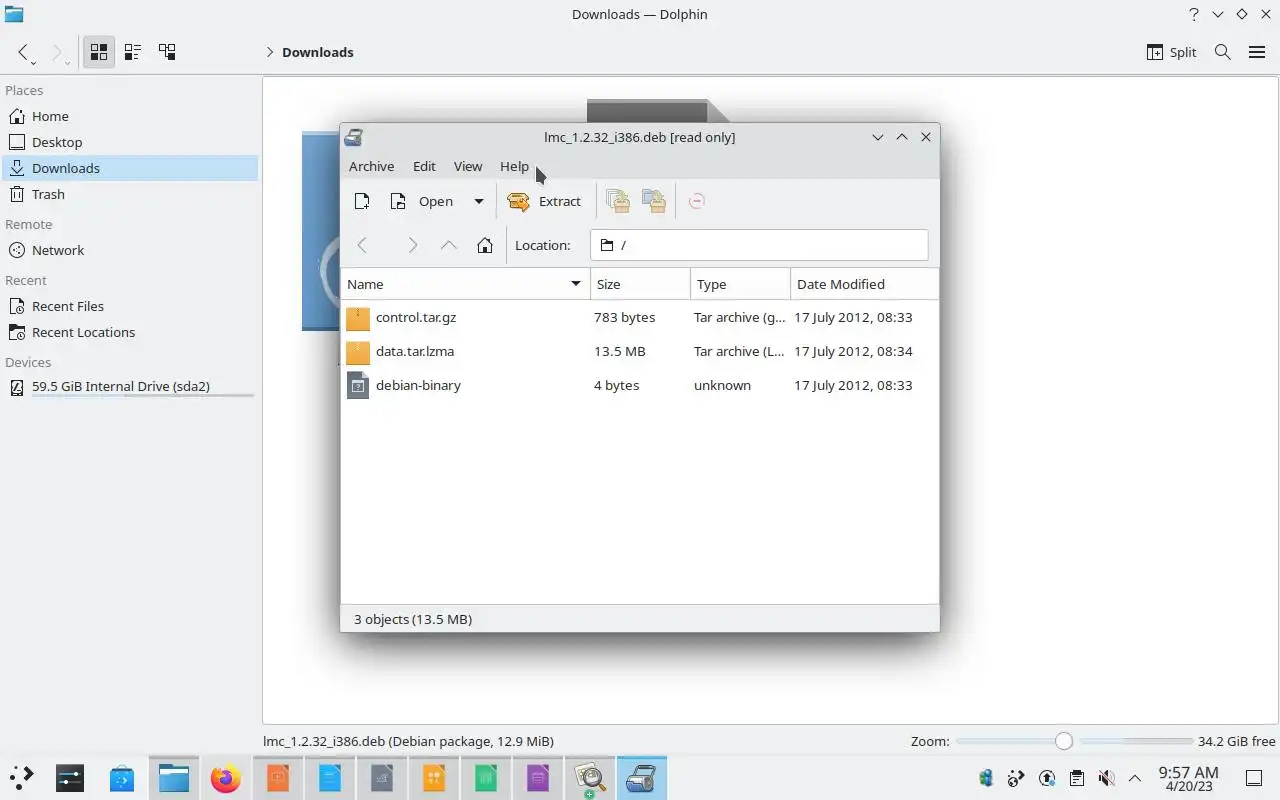Expand the system tray hidden icons arrow

point(1135,777)
